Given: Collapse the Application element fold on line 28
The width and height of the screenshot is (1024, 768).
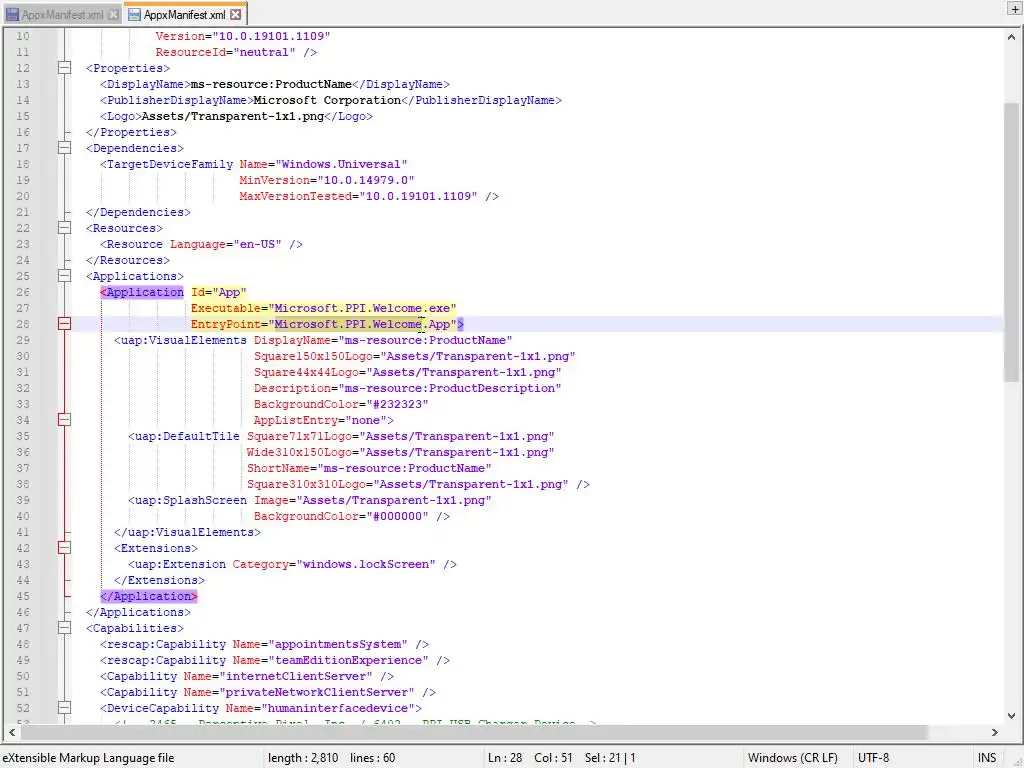Looking at the screenshot, I should (64, 324).
